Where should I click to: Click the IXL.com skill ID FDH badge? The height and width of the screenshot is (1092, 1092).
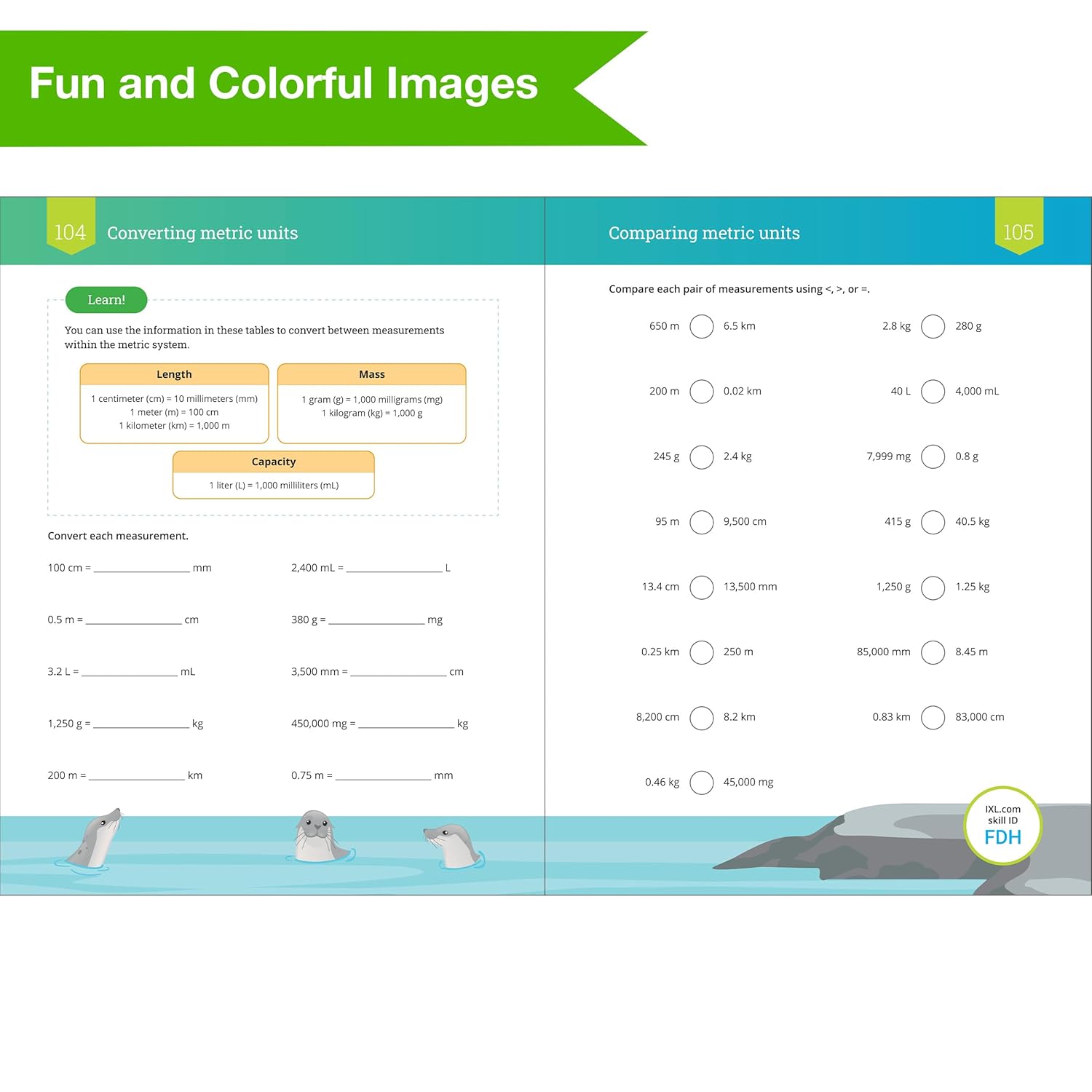coord(1002,826)
